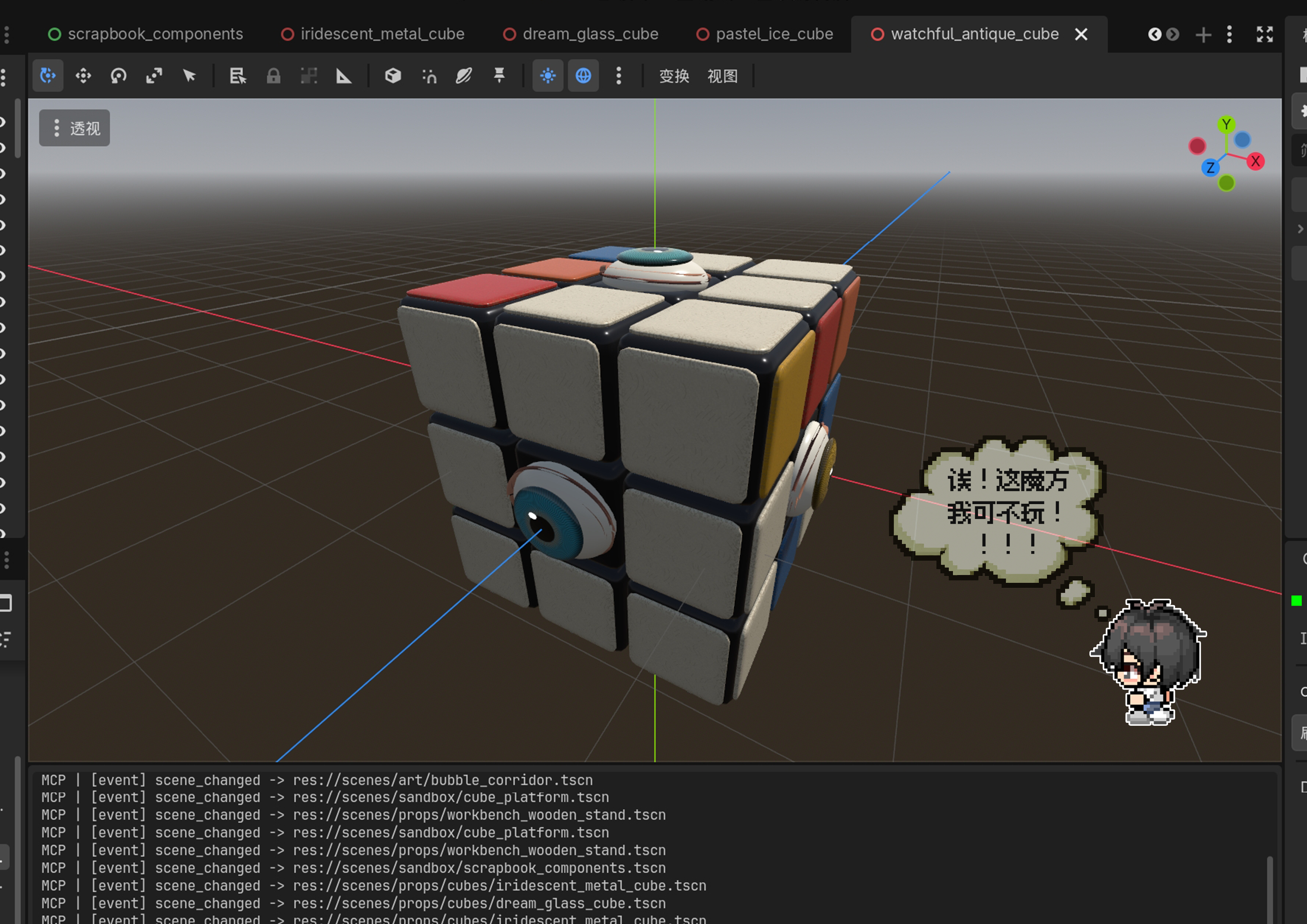Open the 视图 menu

tap(722, 76)
